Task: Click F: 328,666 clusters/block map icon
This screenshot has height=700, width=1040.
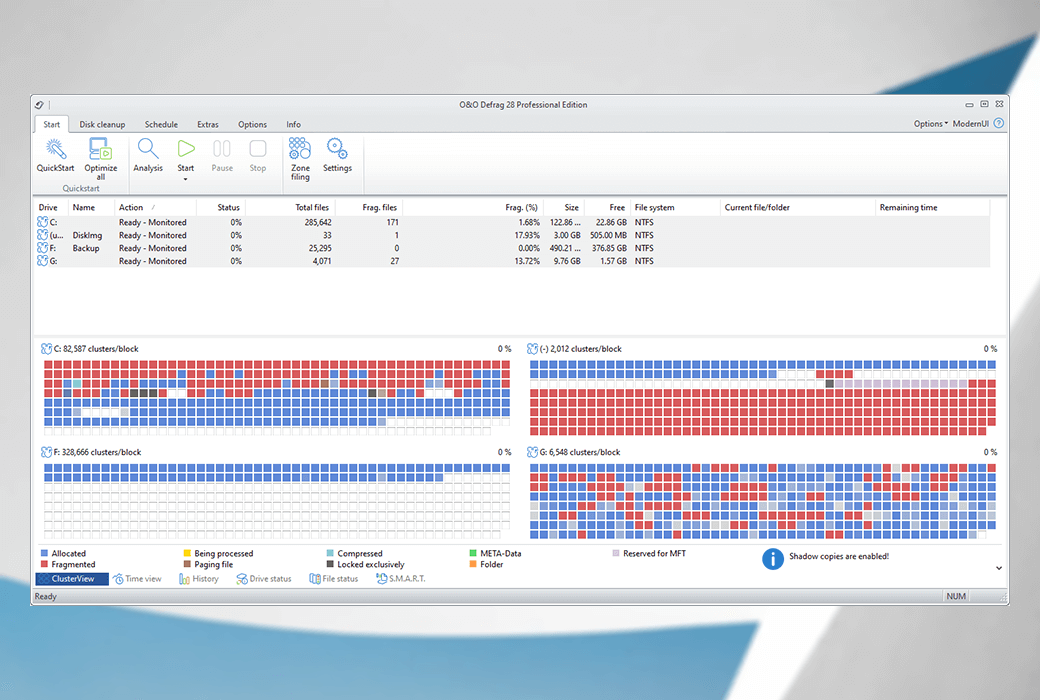Action: [x=46, y=453]
